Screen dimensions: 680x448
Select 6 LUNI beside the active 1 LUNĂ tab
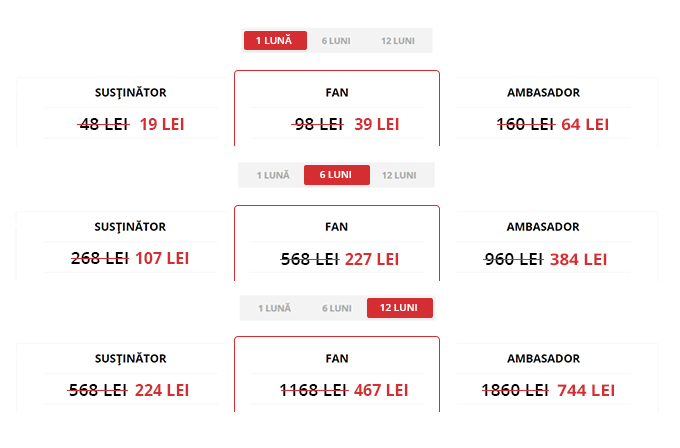[336, 41]
